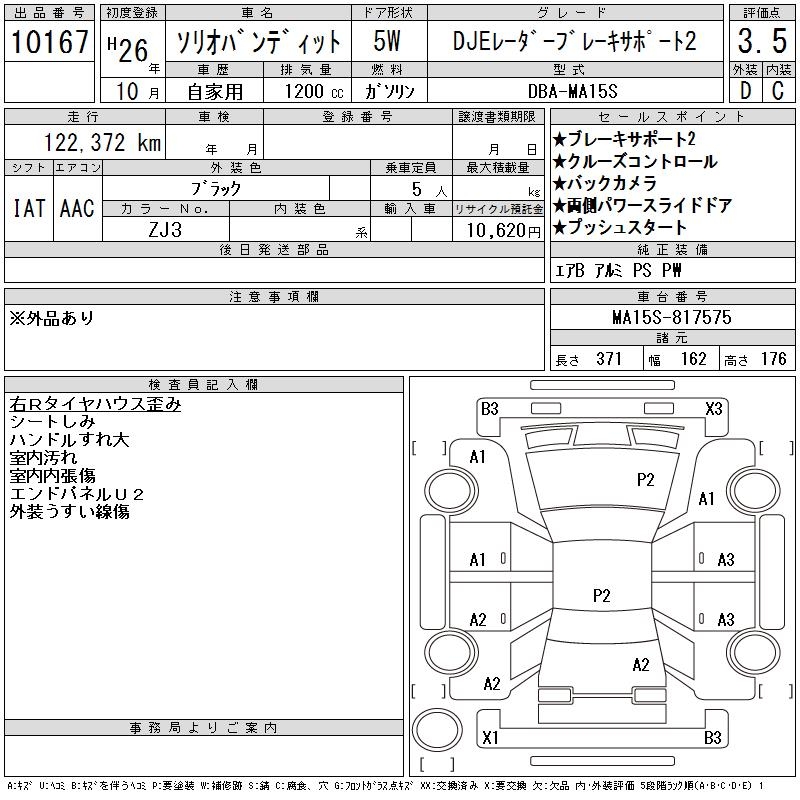Select the exterior color ブラック
Viewport: 800px width, 800px height.
216,189
